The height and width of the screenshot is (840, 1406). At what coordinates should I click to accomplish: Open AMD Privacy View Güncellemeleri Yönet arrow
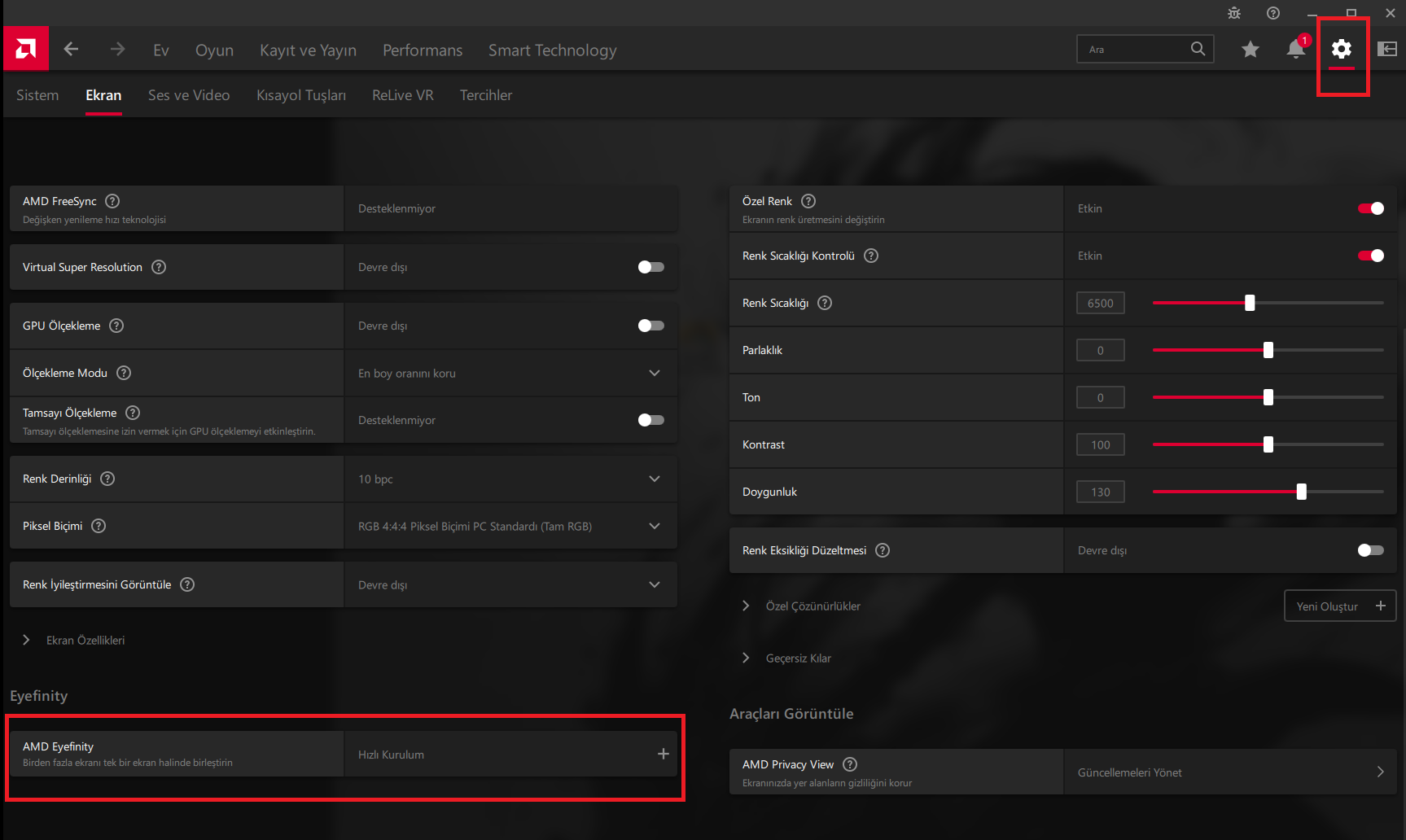pos(1381,772)
